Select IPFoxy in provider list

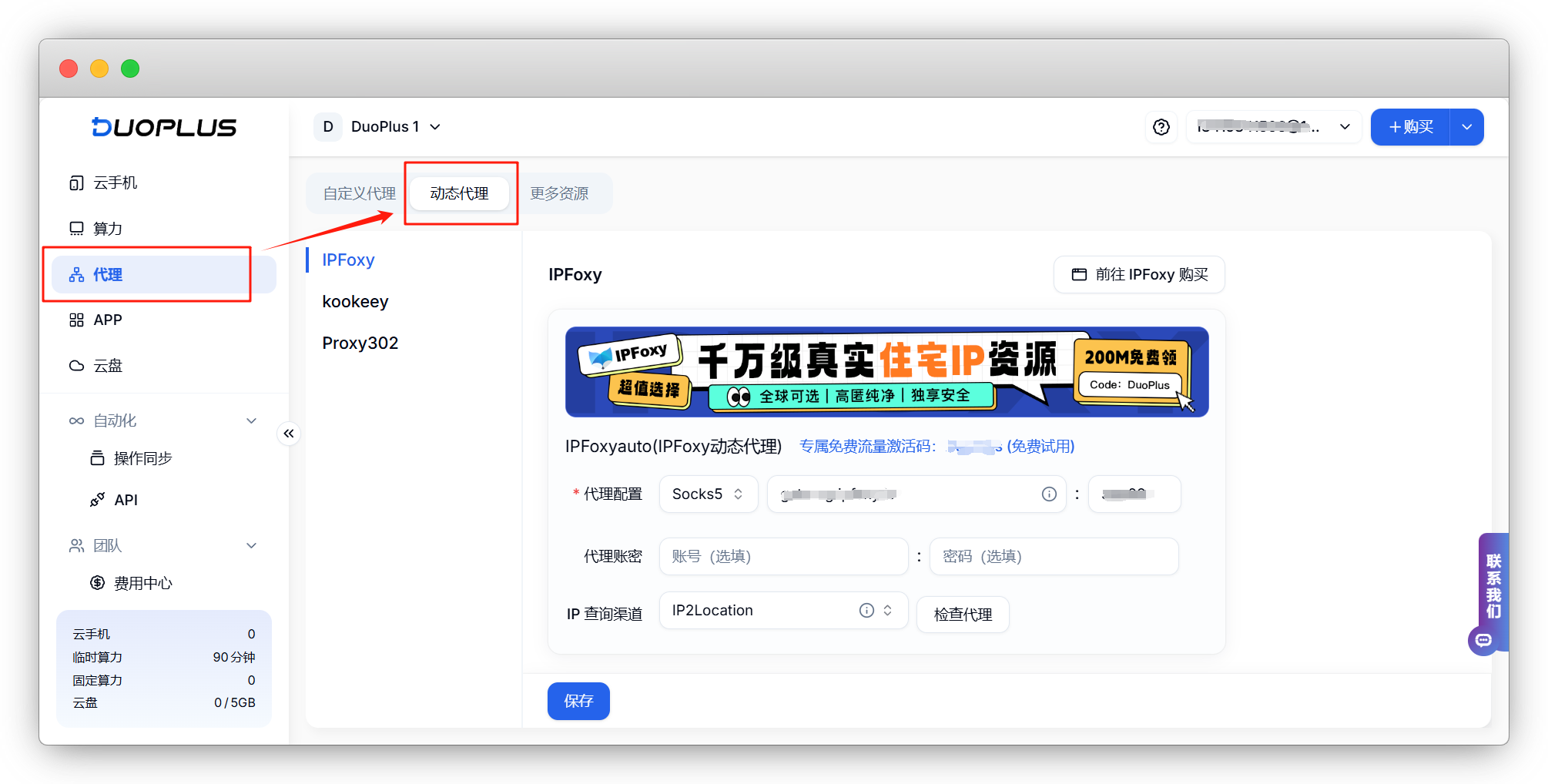tap(348, 260)
